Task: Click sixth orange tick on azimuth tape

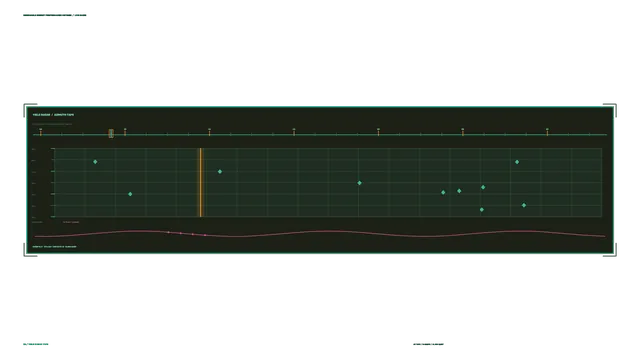Action: [x=463, y=133]
